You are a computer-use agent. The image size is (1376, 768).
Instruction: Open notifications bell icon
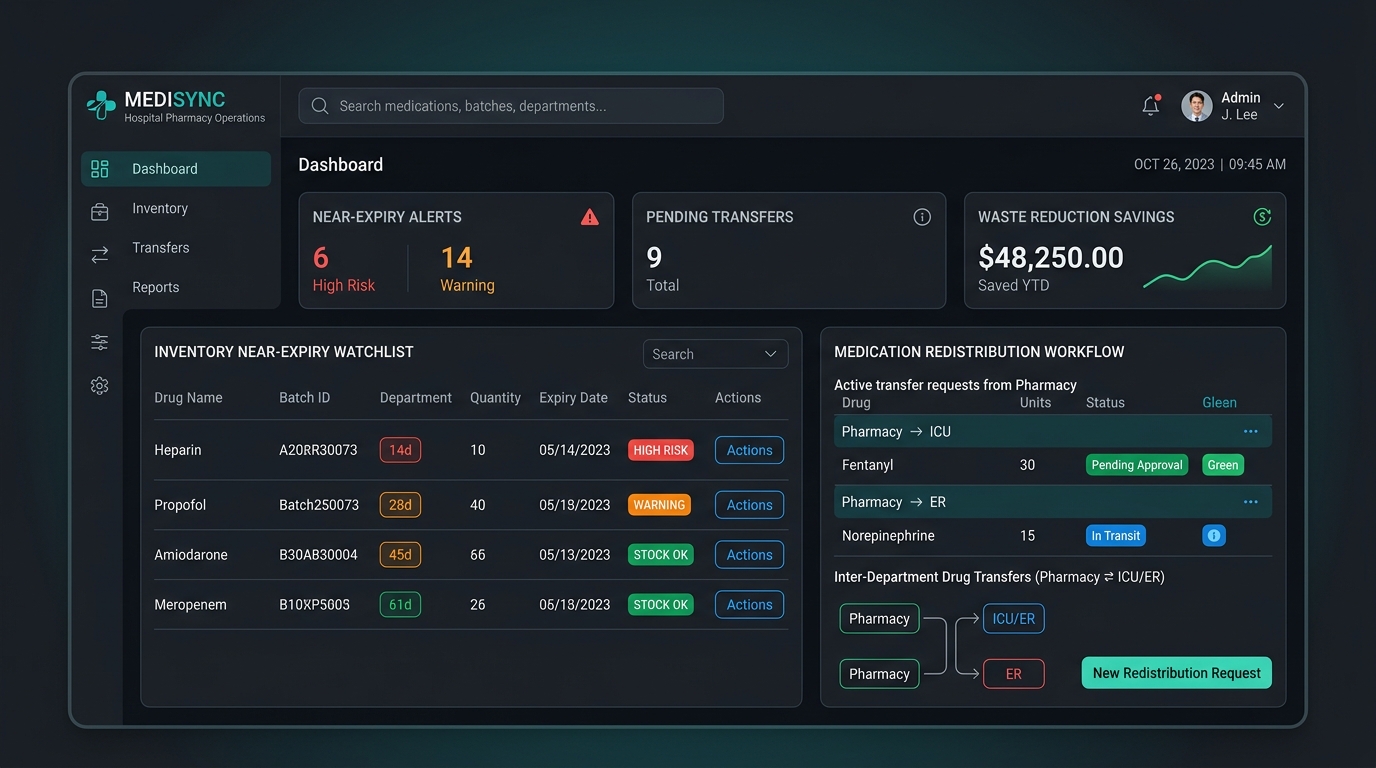[1151, 105]
